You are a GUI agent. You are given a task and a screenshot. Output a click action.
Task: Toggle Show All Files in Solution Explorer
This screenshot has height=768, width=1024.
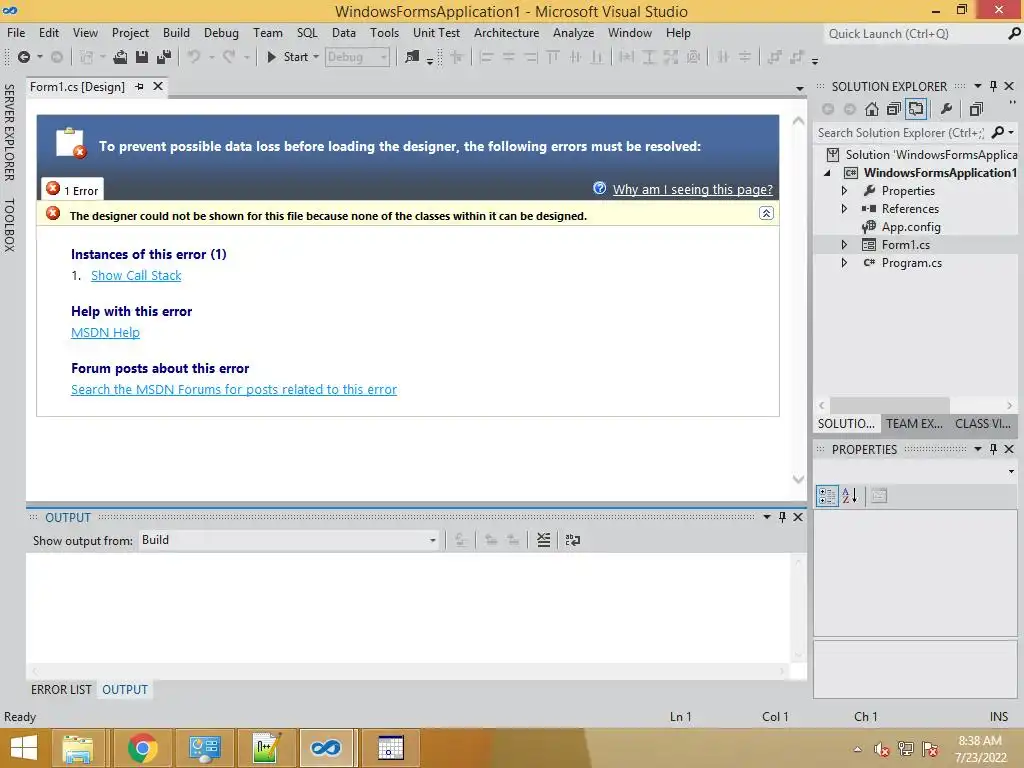pyautogui.click(x=916, y=109)
